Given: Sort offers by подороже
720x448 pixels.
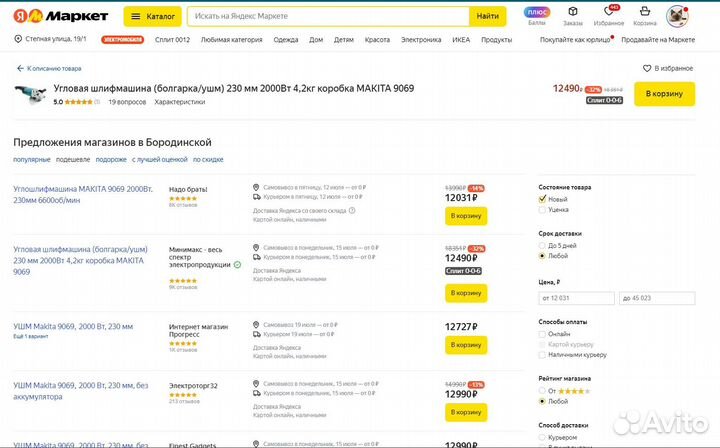Looking at the screenshot, I should pos(111,159).
